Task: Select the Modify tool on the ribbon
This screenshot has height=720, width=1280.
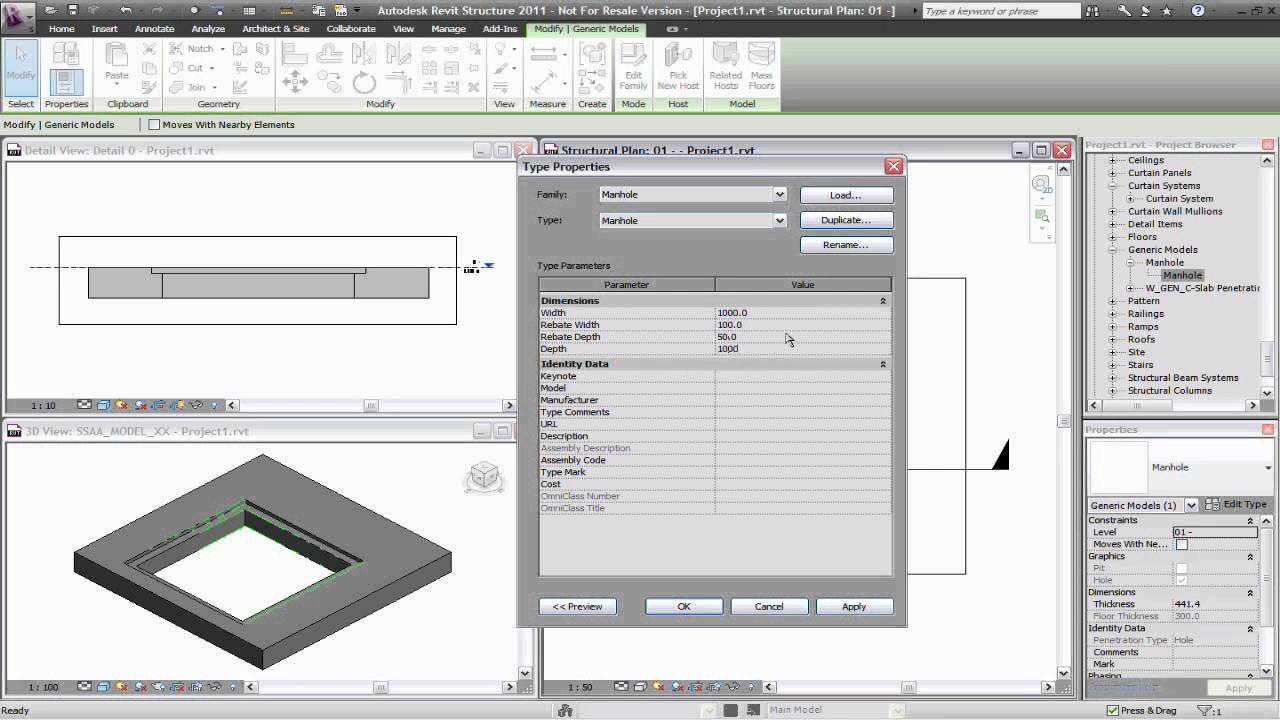Action: (20, 68)
